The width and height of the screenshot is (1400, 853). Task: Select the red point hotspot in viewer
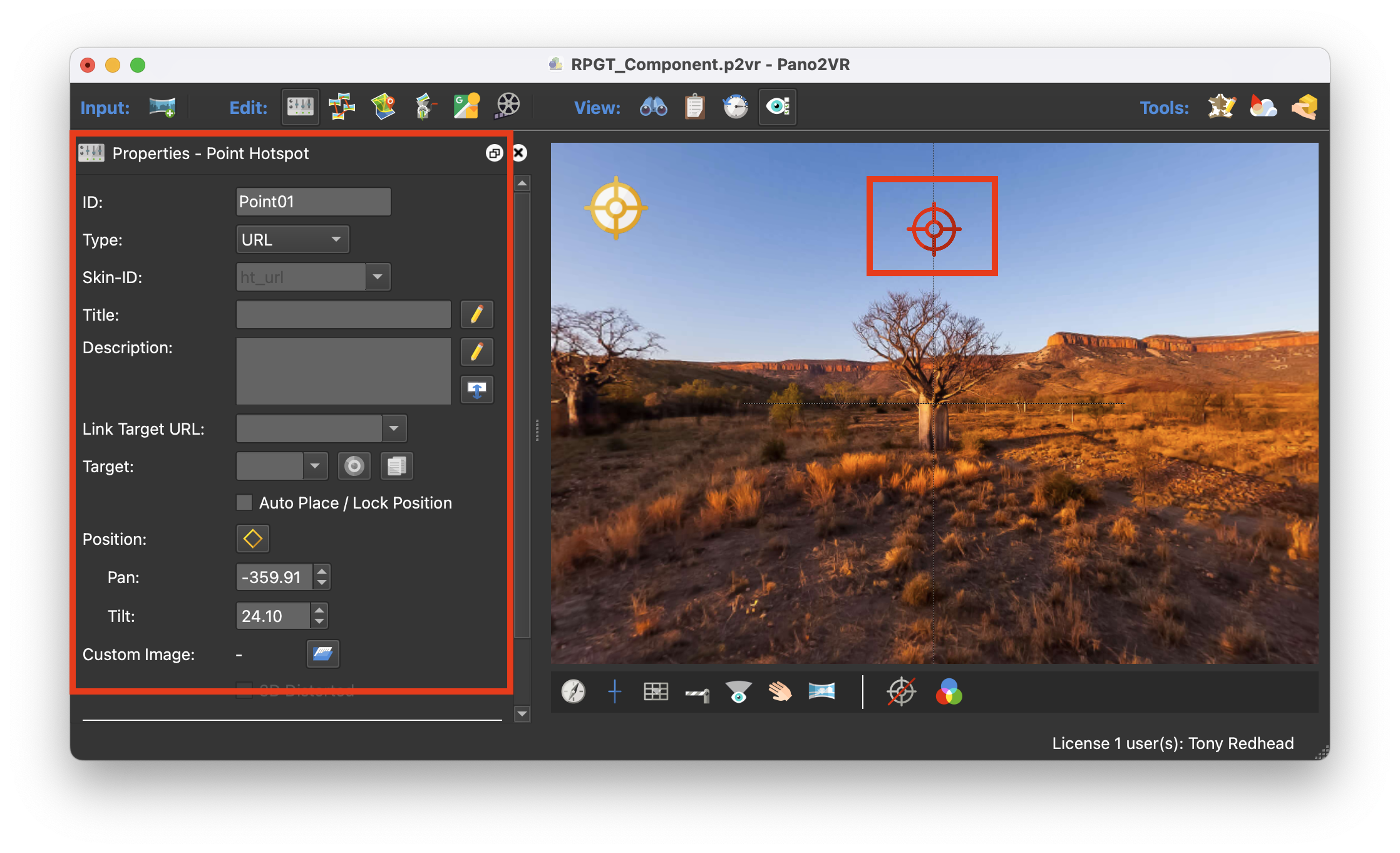point(934,229)
